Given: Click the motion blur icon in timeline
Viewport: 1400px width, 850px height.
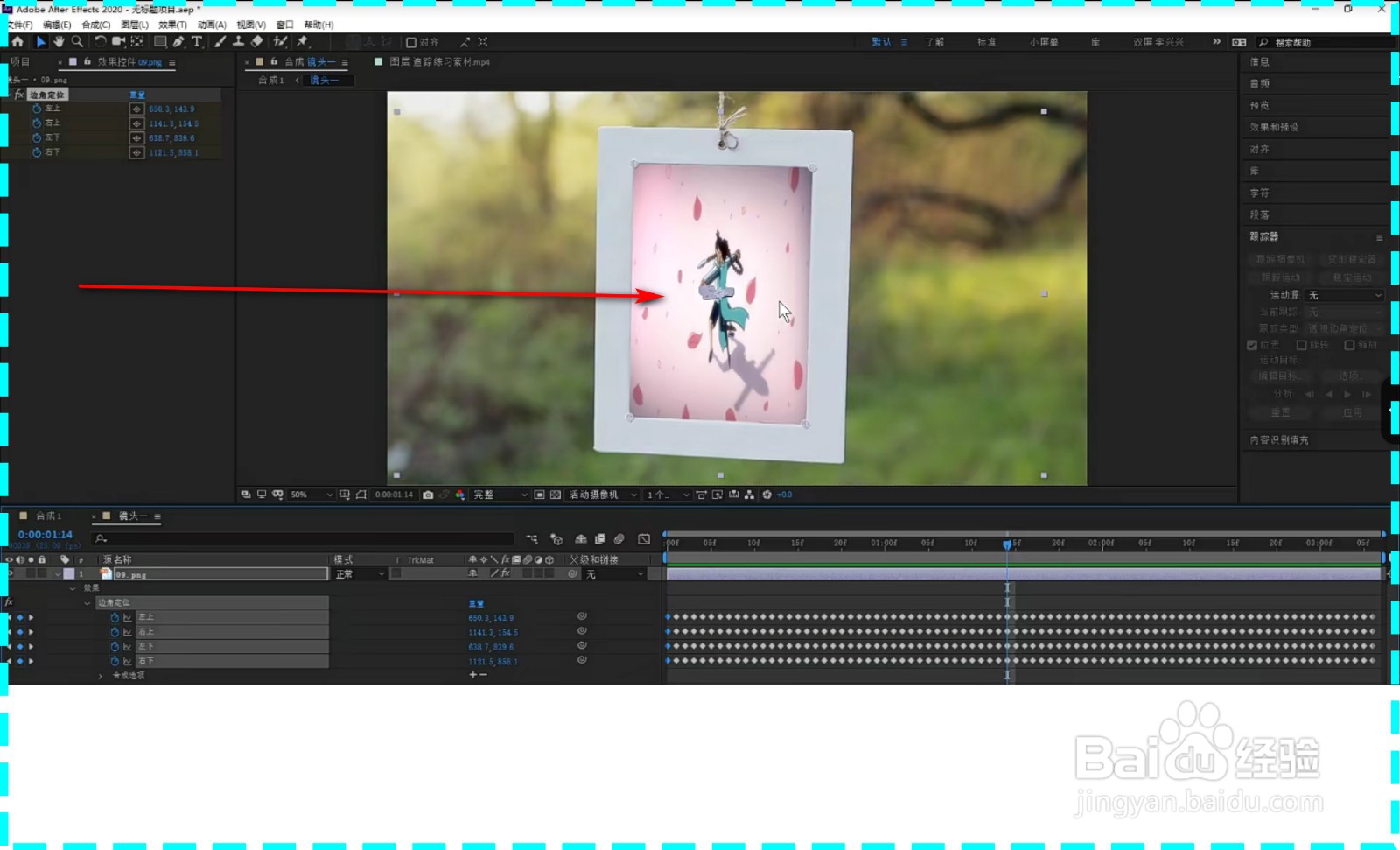Looking at the screenshot, I should pyautogui.click(x=619, y=539).
